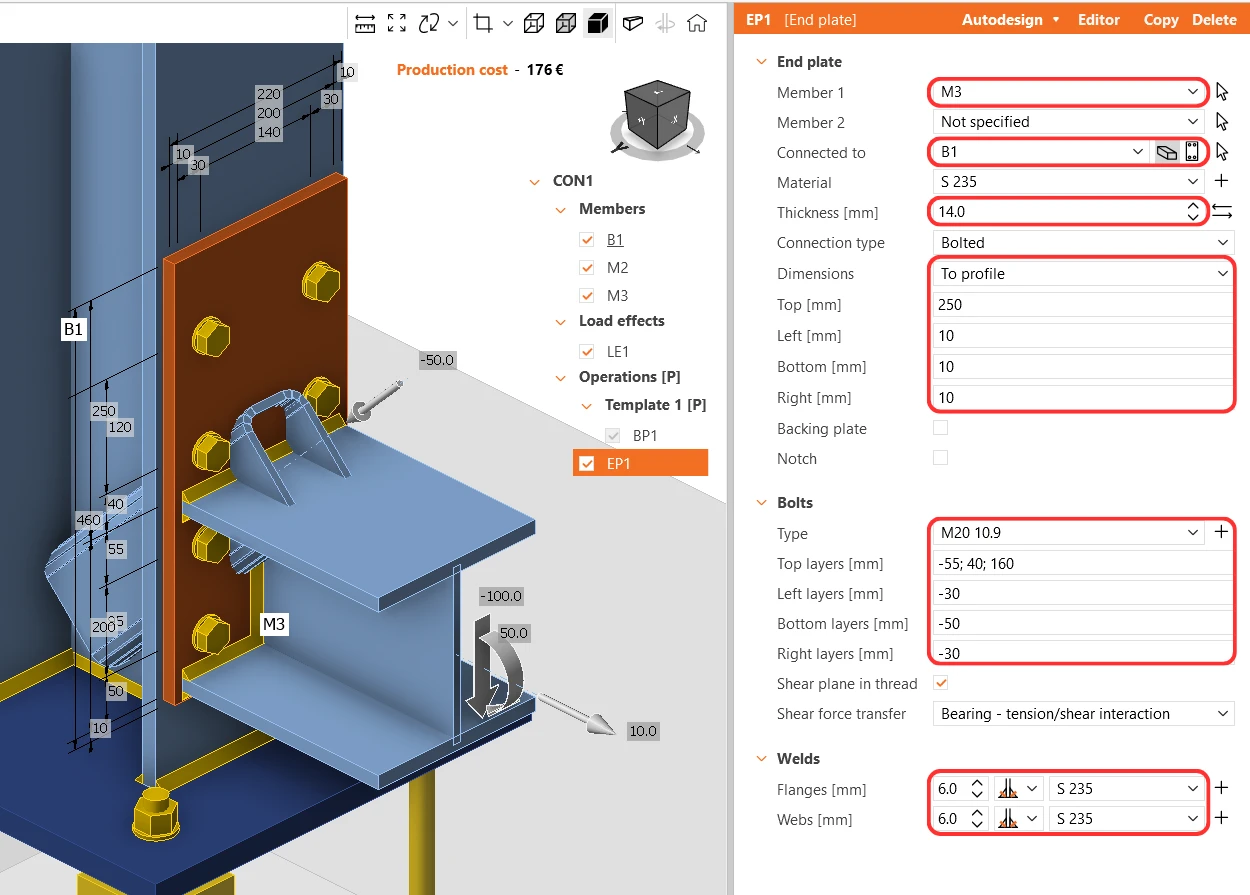Click the Webs weld type icon
Viewport: 1250px width, 895px height.
(x=1008, y=819)
